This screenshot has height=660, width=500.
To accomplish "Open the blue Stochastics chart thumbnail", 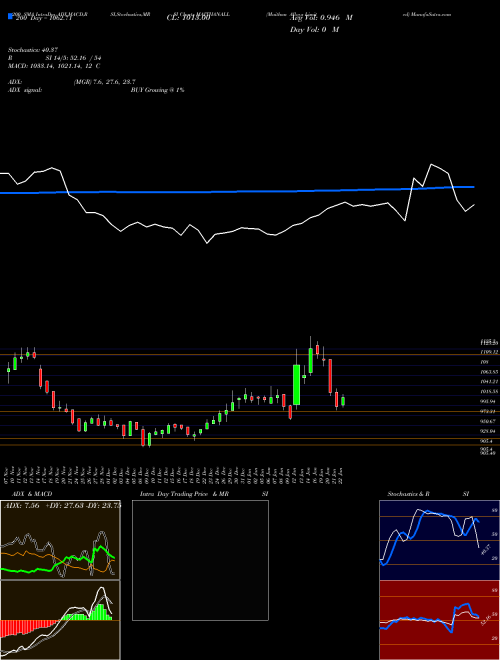I will (439, 540).
